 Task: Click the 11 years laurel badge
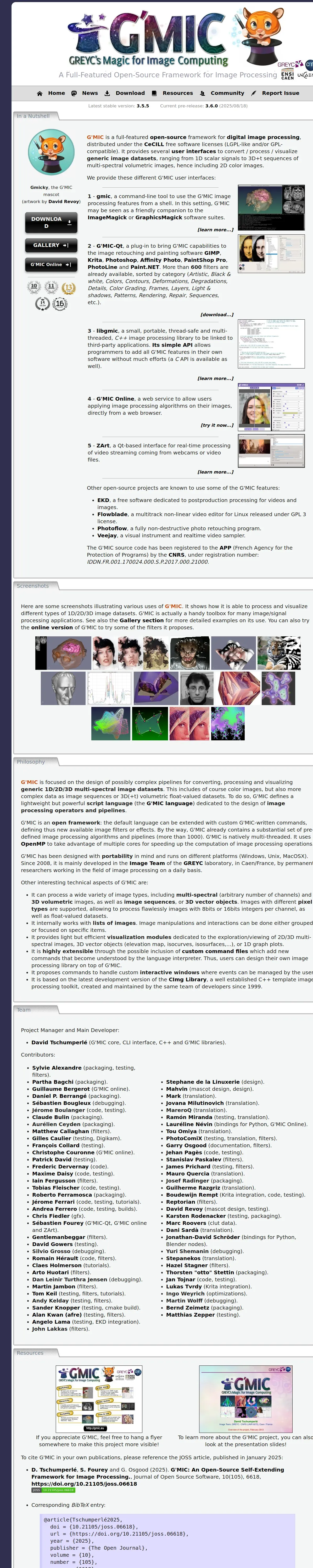click(51, 287)
